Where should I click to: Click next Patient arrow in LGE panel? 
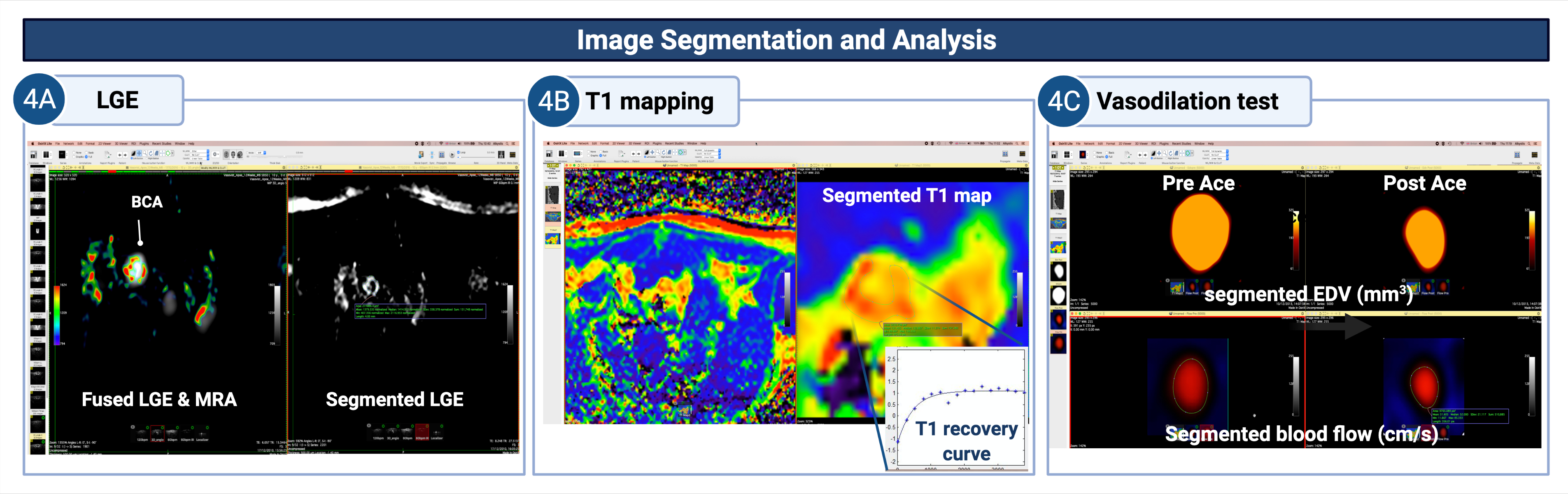[x=125, y=155]
